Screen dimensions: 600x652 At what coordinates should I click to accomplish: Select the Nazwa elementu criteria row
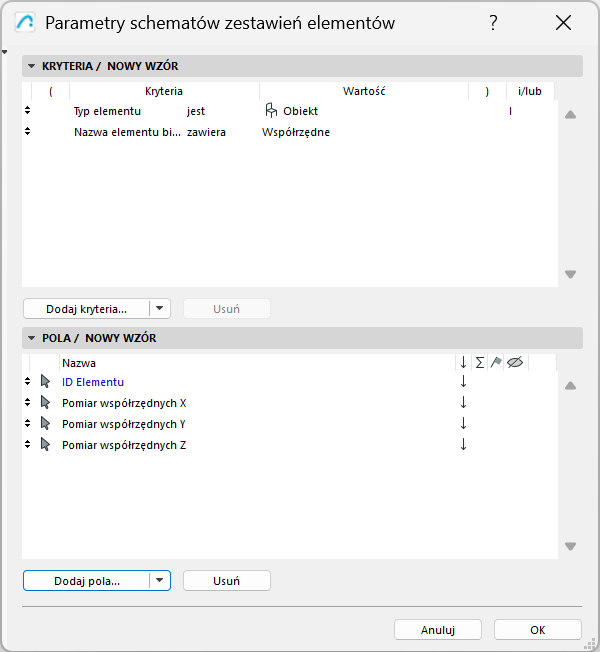[x=128, y=132]
